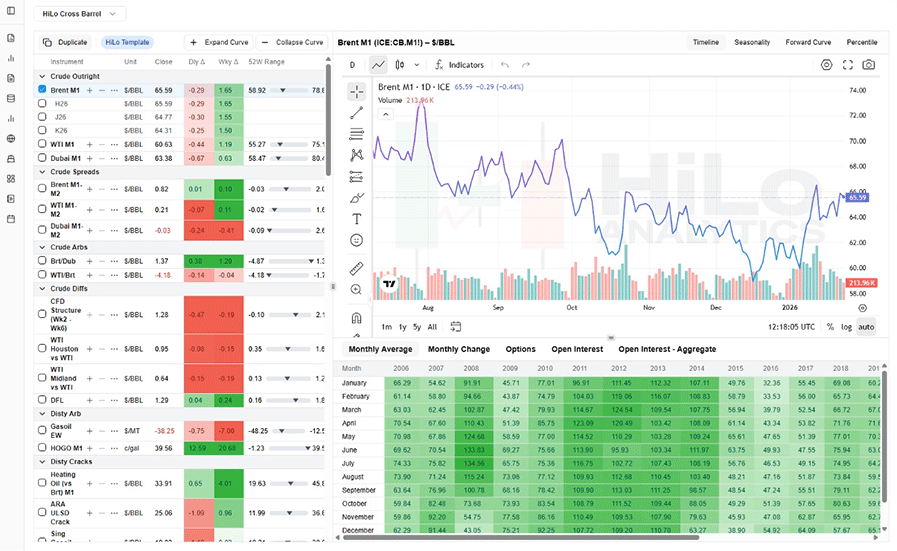Viewport: 897px width, 551px height.
Task: Collapse the Disty Arb section
Action: pyautogui.click(x=42, y=414)
